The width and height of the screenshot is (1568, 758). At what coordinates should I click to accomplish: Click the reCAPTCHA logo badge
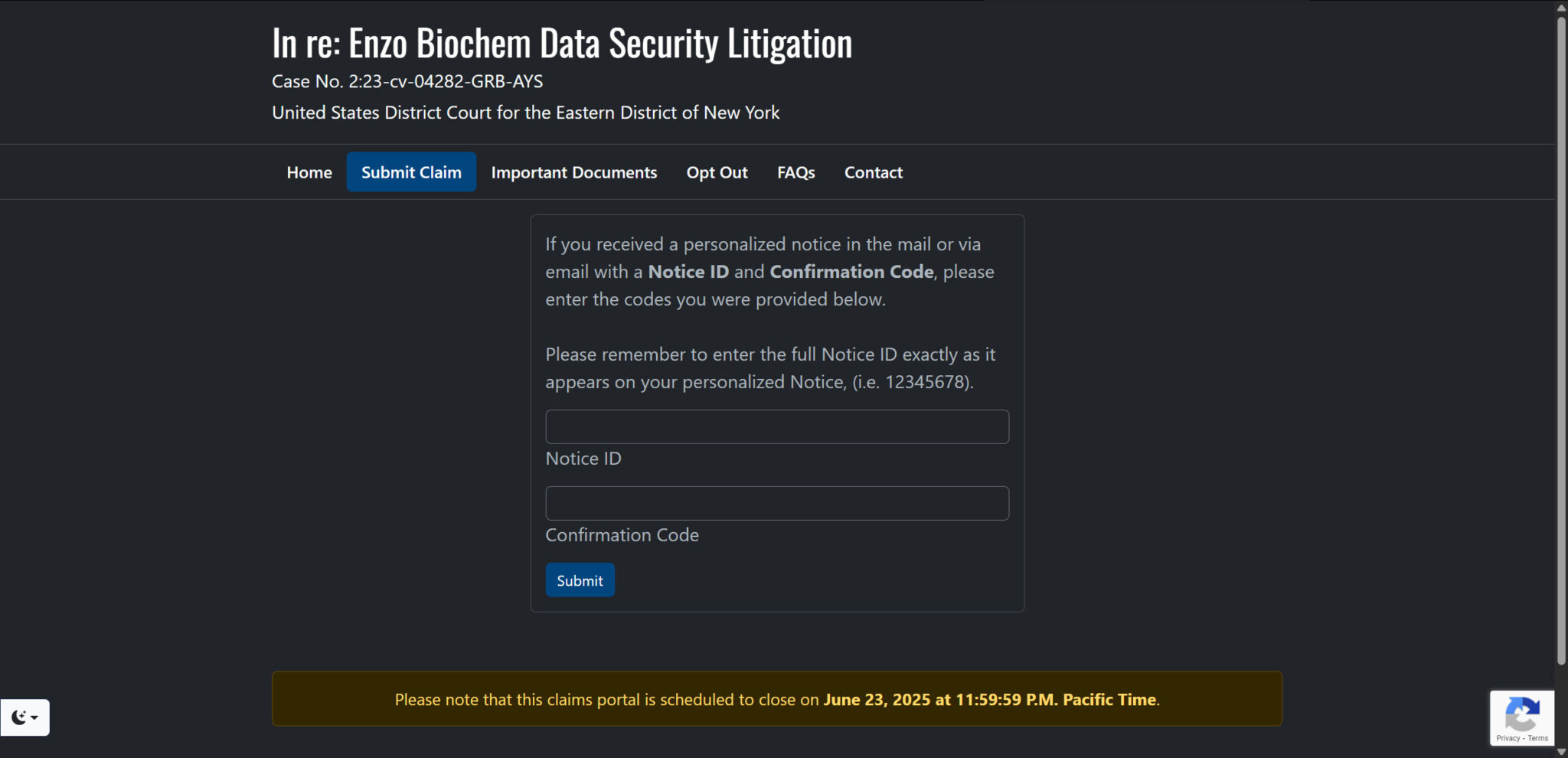(1521, 714)
